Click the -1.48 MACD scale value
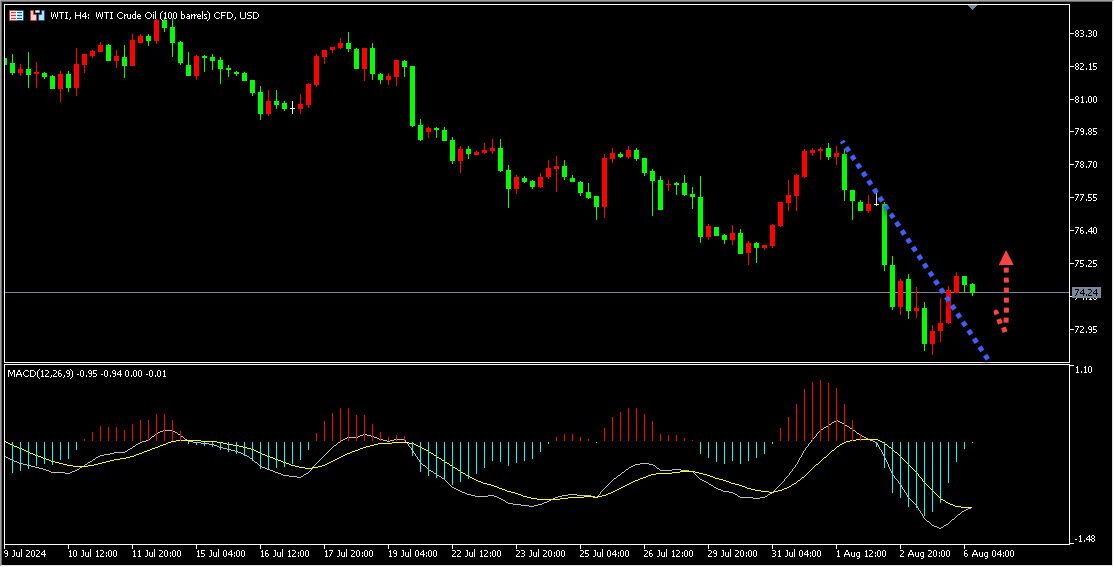Screen dimensions: 1114x567 [x=1083, y=539]
